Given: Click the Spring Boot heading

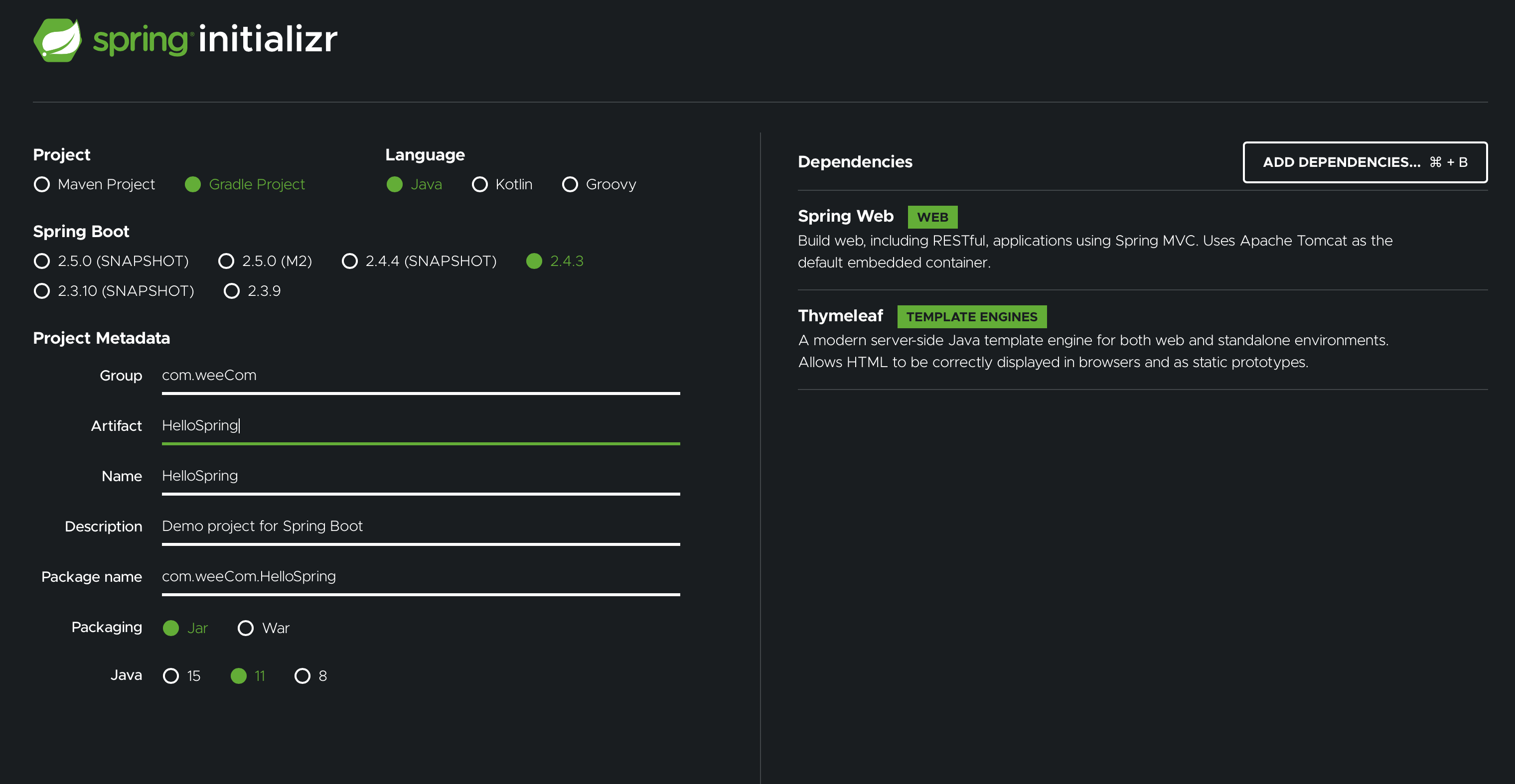Looking at the screenshot, I should (81, 232).
